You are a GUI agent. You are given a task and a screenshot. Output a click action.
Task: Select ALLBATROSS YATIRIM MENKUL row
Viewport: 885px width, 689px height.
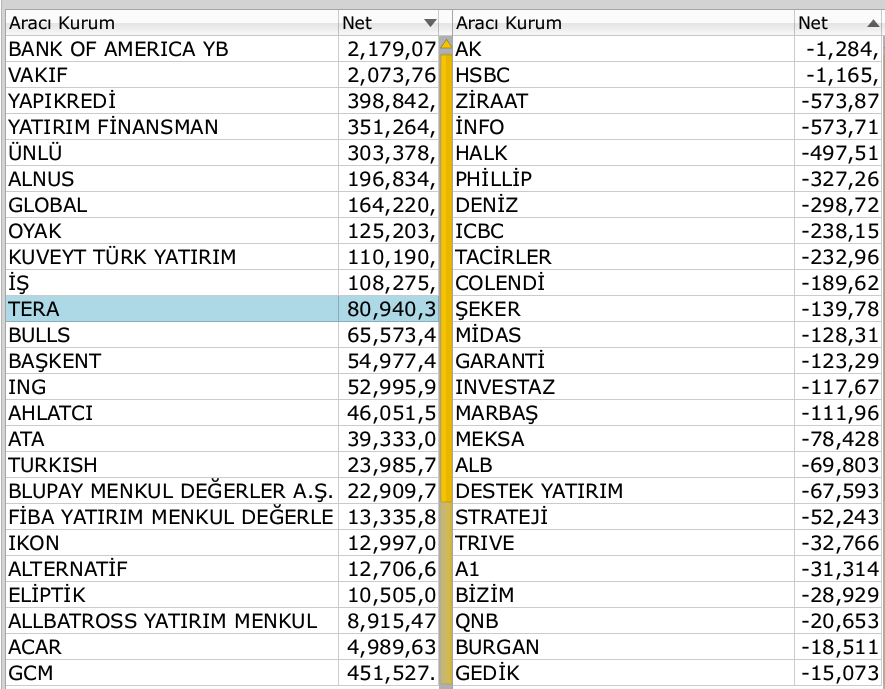coord(222,621)
